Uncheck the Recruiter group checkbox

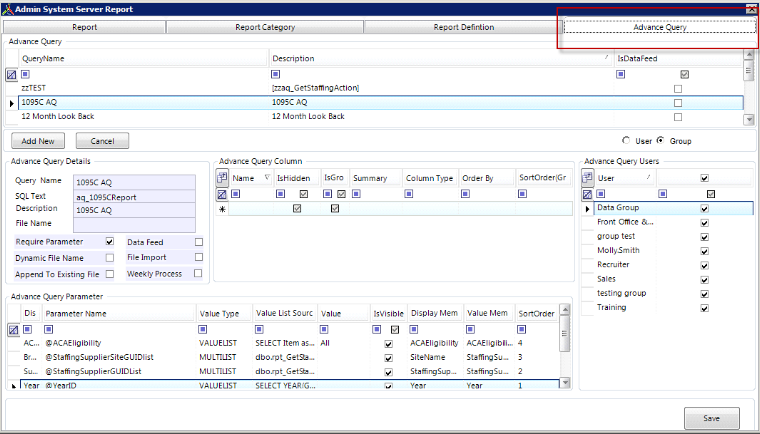coord(705,265)
